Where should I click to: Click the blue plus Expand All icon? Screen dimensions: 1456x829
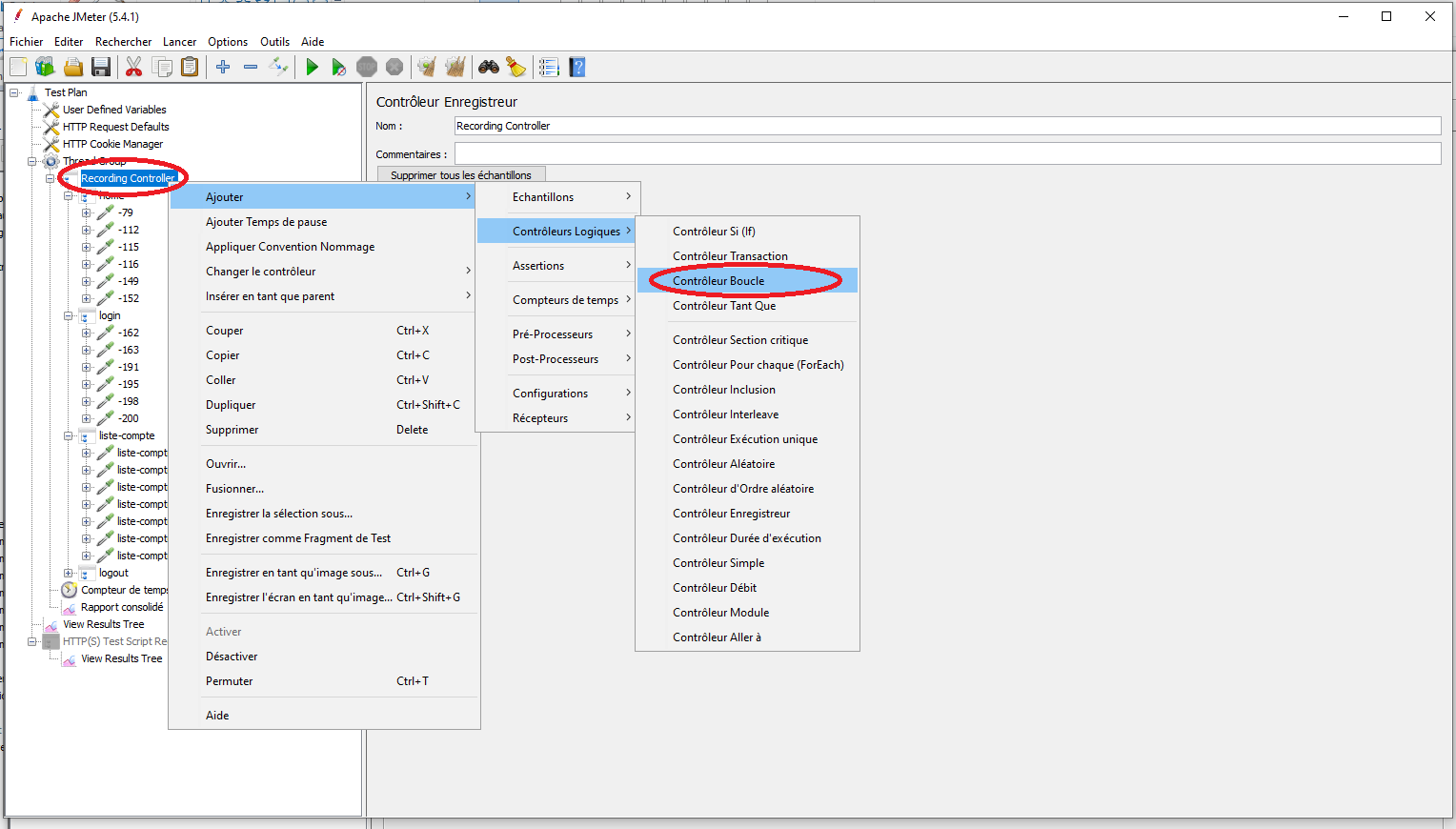coord(223,67)
